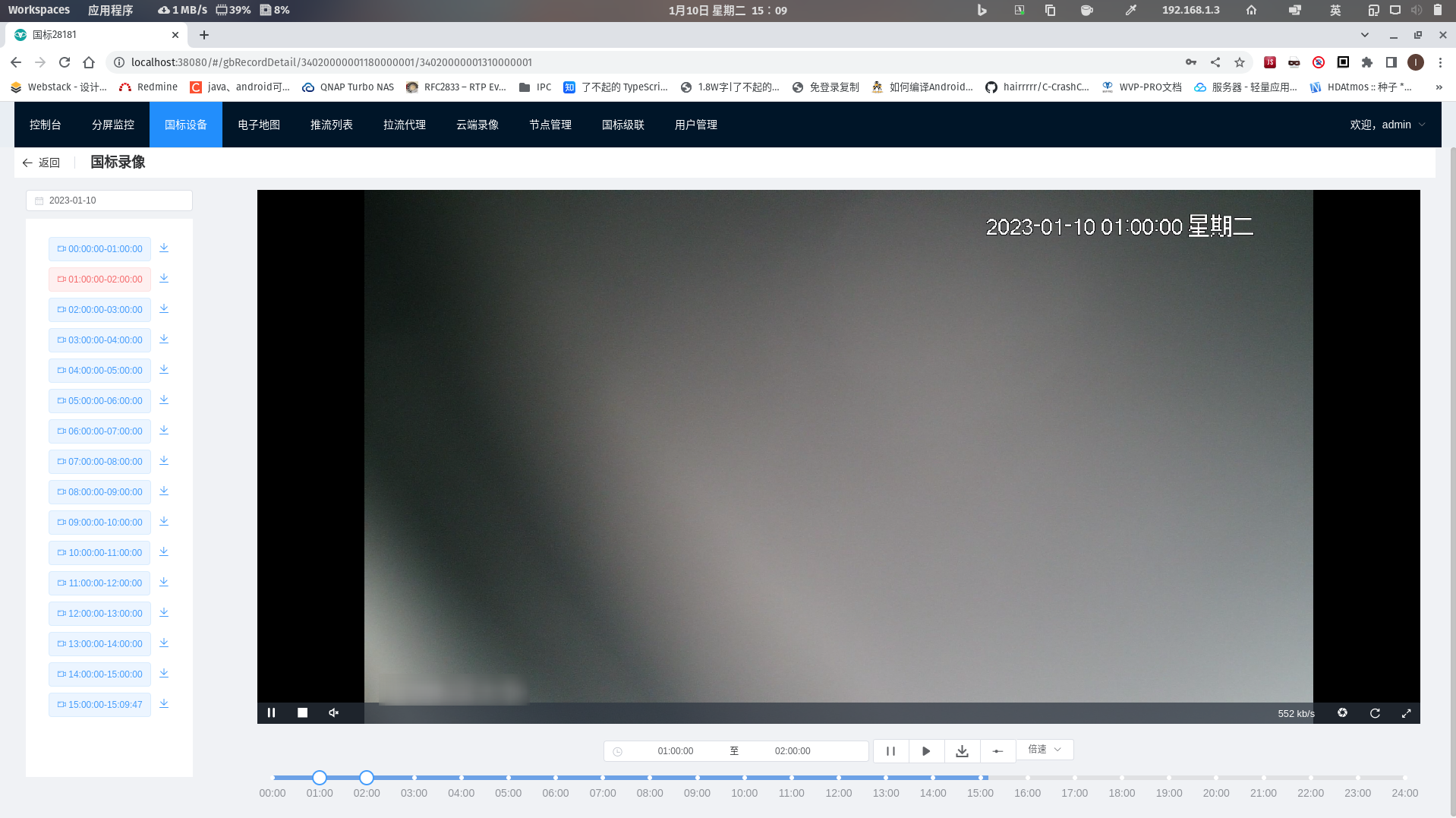The width and height of the screenshot is (1456, 818).
Task: Download the 15:00:00-15:09:47 recording
Action: [164, 703]
